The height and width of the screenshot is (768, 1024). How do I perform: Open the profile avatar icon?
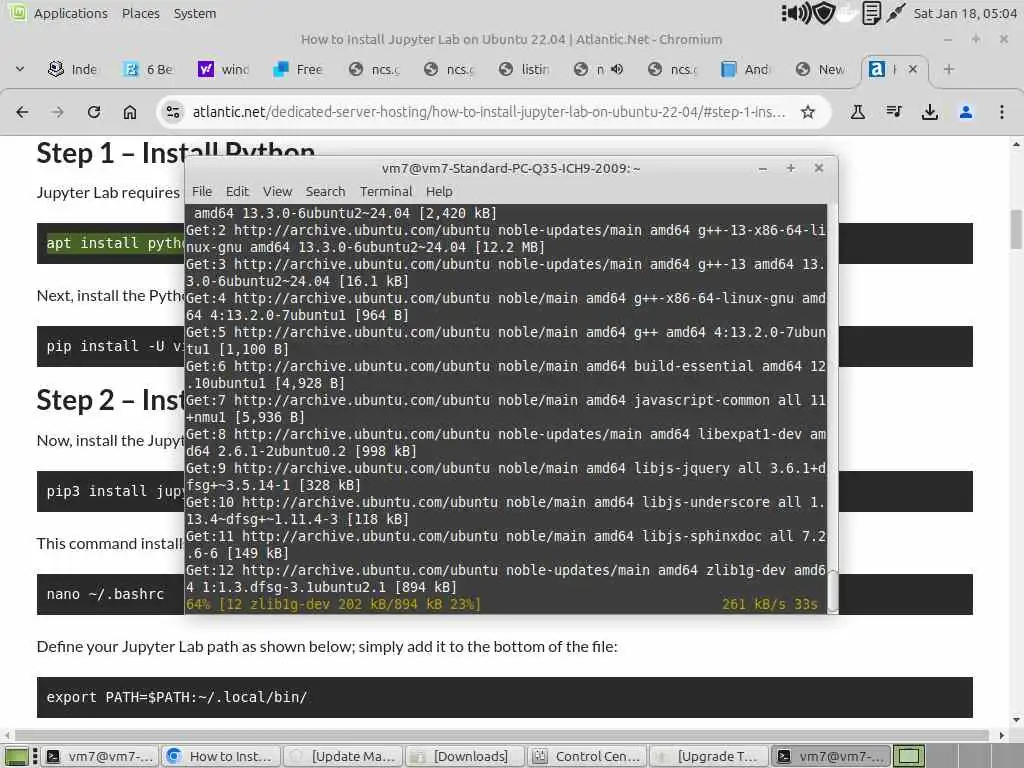click(x=966, y=112)
